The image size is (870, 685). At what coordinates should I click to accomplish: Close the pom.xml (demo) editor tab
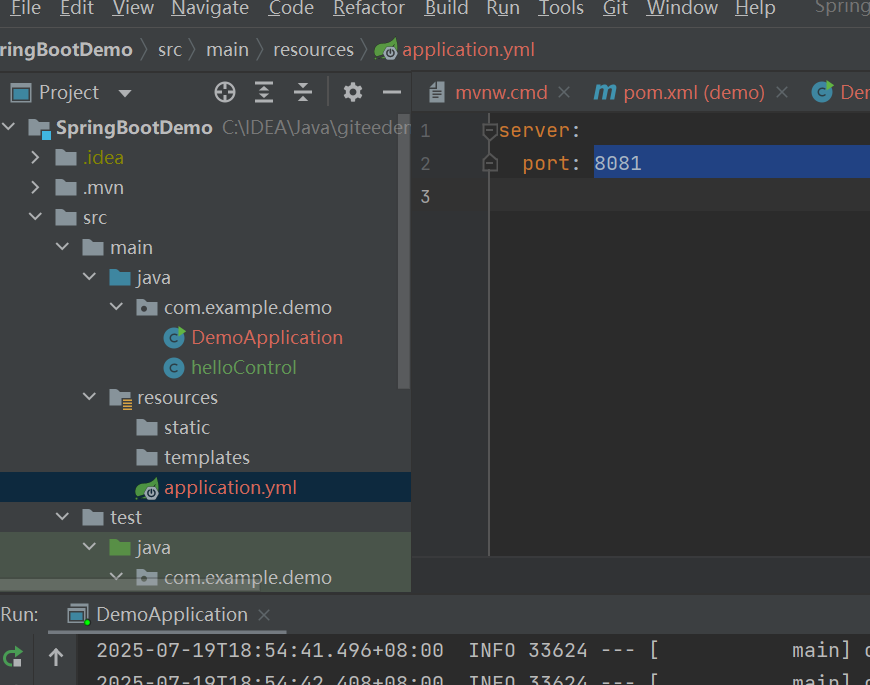tap(782, 92)
